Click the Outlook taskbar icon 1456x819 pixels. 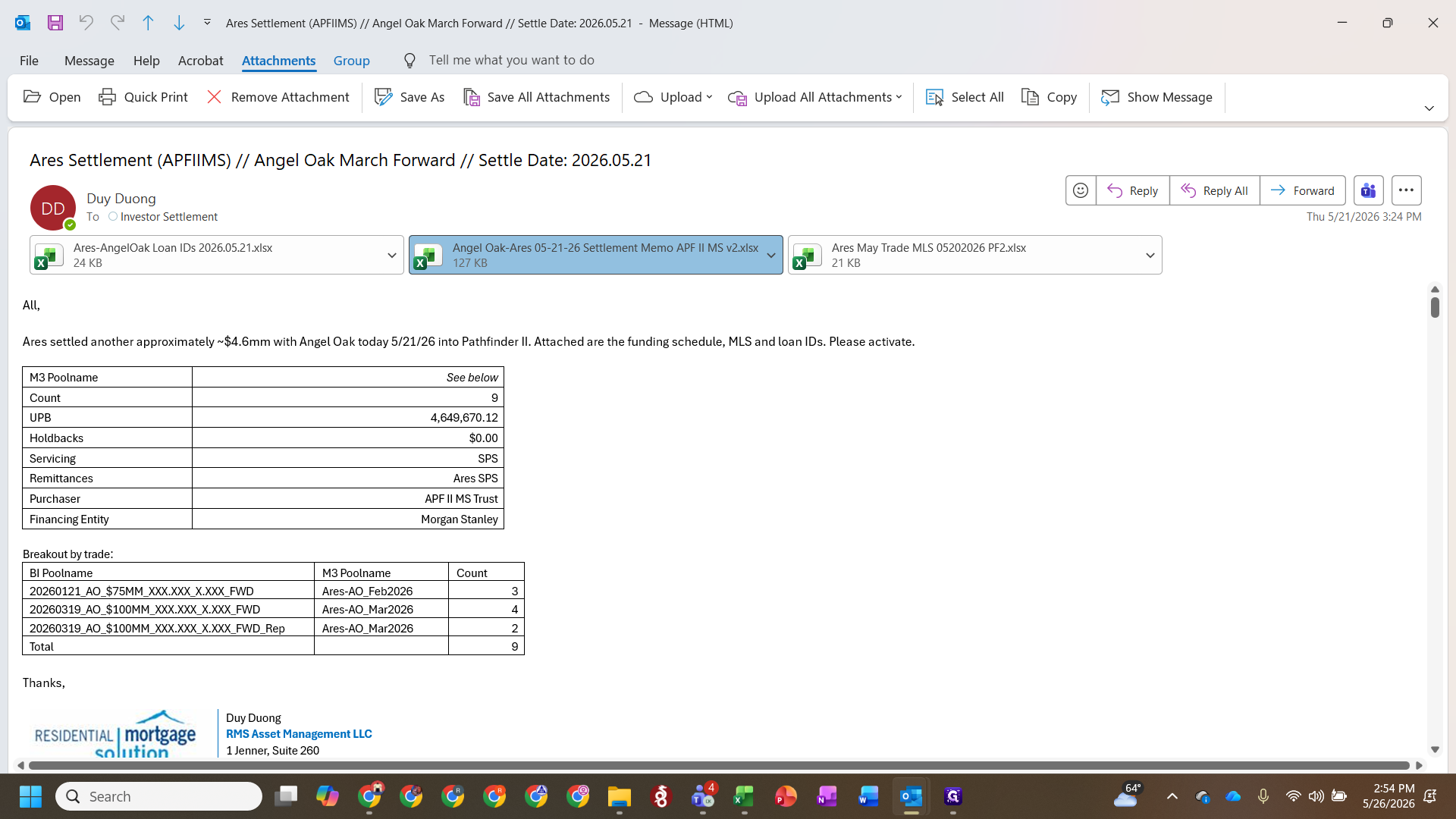pos(911,796)
